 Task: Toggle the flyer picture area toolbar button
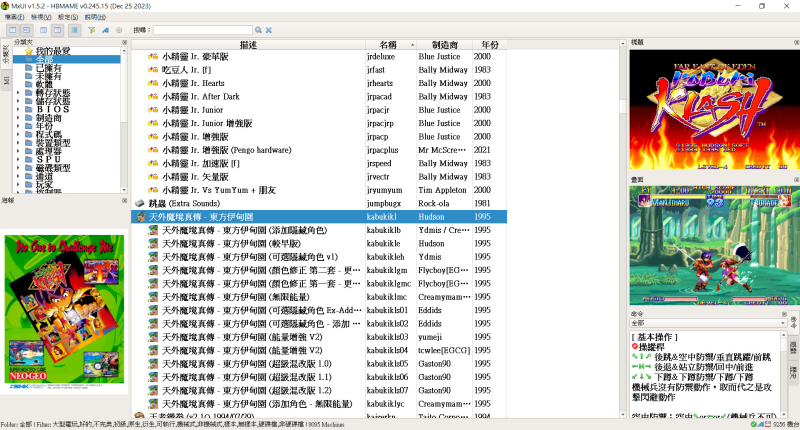coord(27,30)
